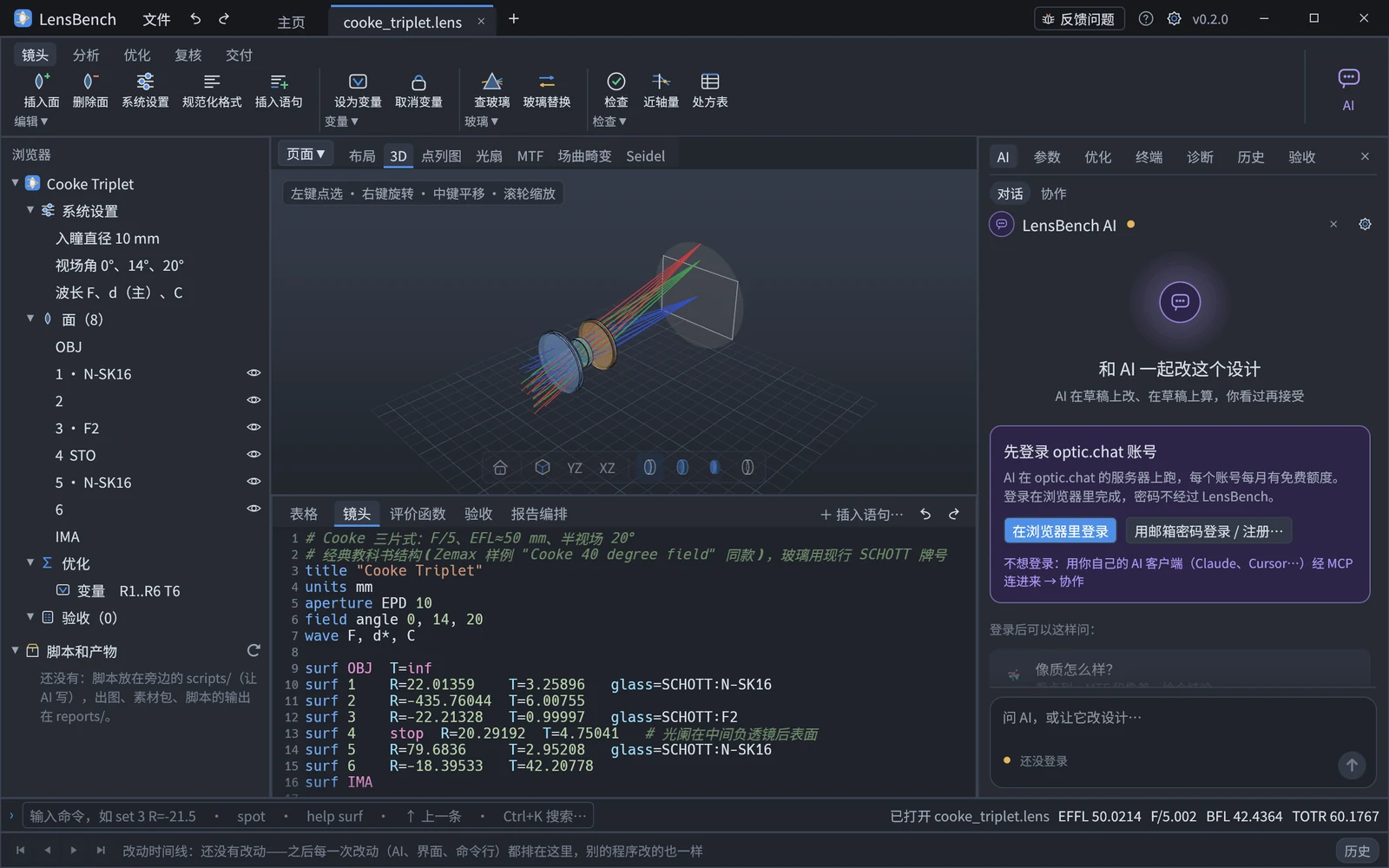The height and width of the screenshot is (868, 1389).
Task: Toggle eye icon for 4 STO
Action: 253,454
